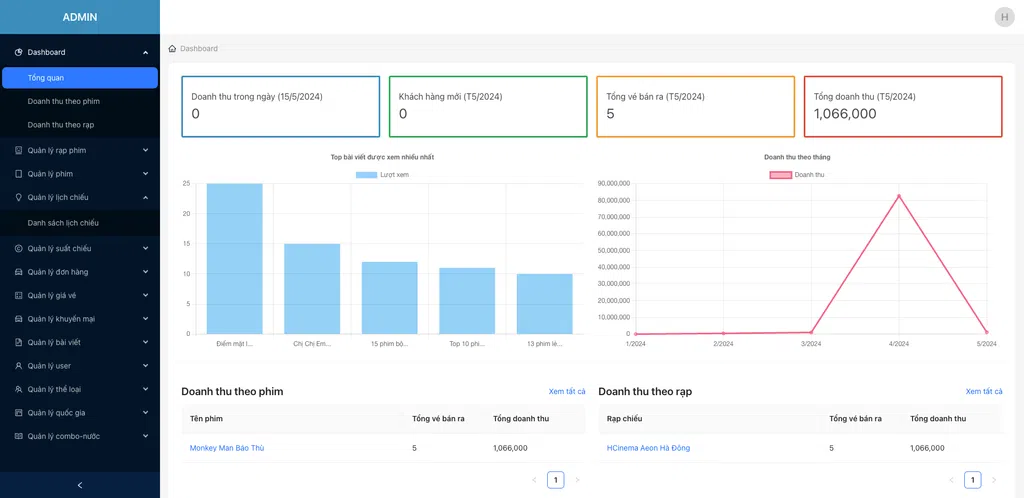Expand Quản lý phim chevron
This screenshot has width=1024, height=498.
click(145, 174)
